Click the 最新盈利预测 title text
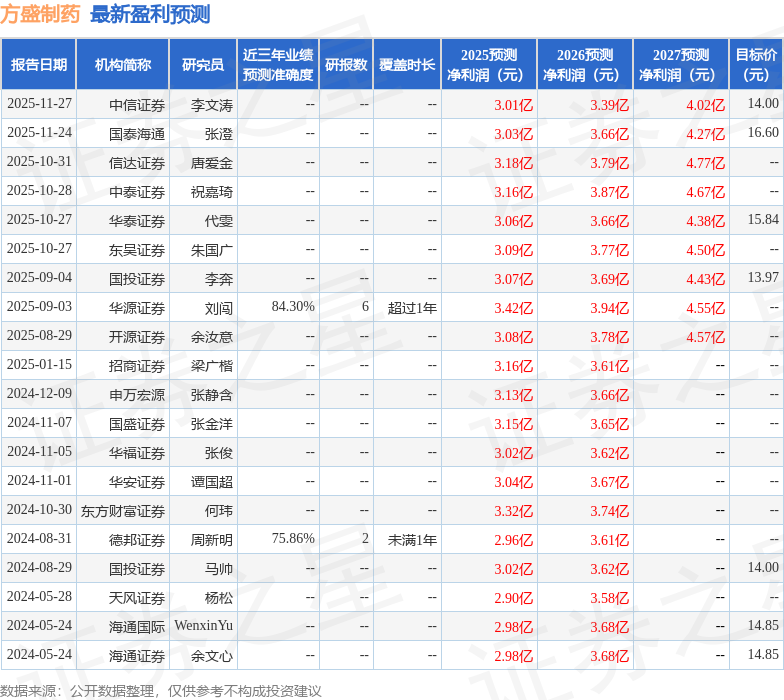Viewport: 784px width, 700px height. point(150,14)
